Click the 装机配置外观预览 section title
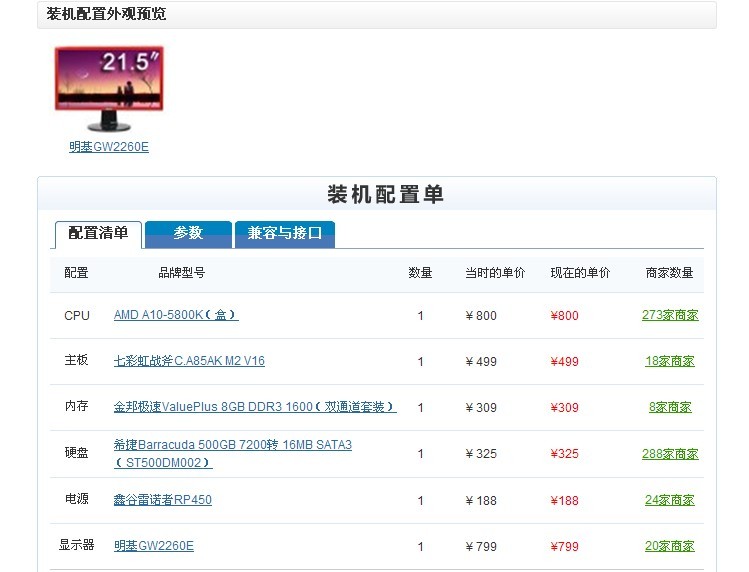Viewport: 749px width, 572px height. [106, 14]
